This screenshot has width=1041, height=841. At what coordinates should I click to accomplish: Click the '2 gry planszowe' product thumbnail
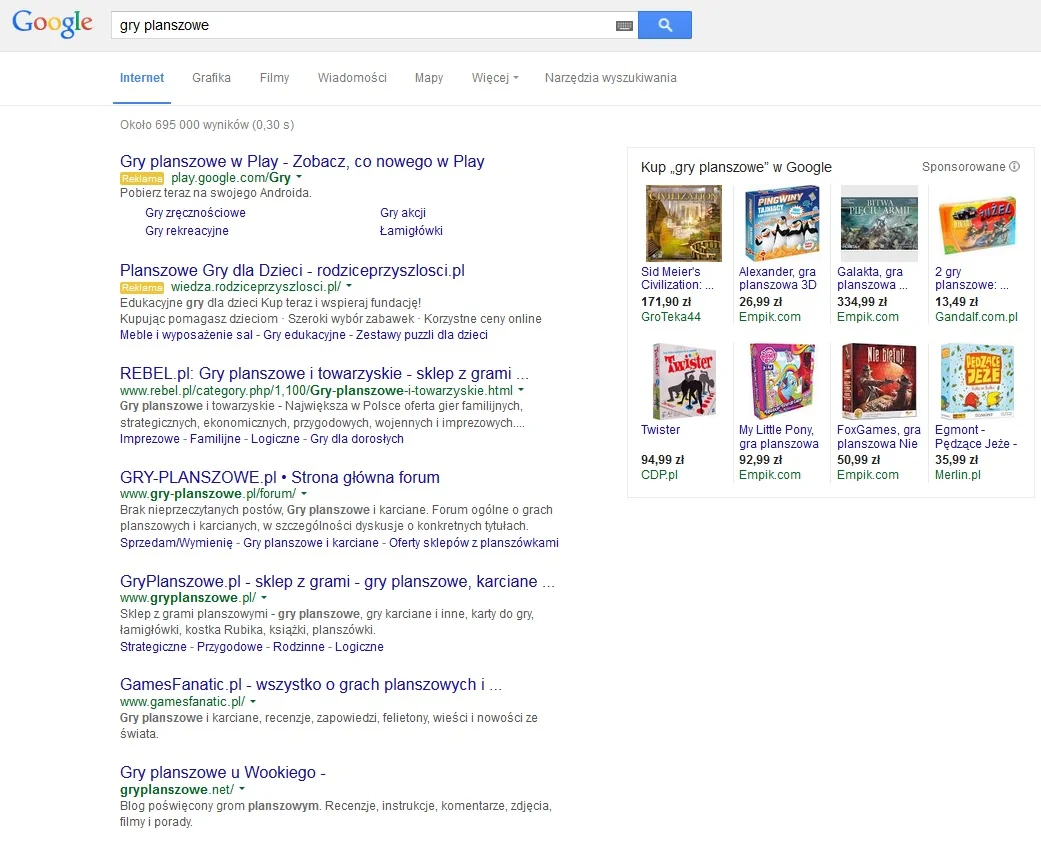(x=977, y=224)
